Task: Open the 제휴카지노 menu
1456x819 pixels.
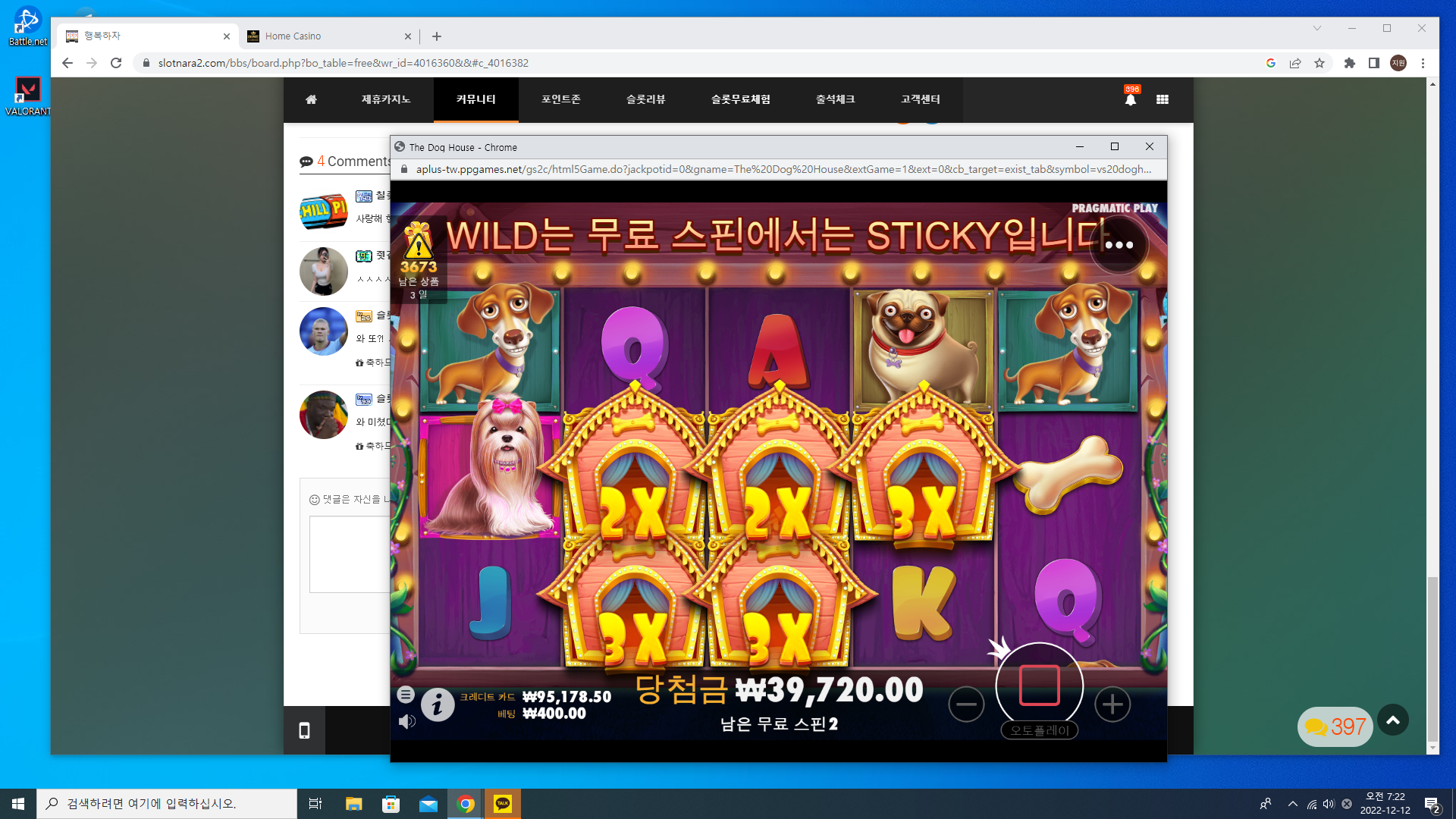Action: pyautogui.click(x=386, y=99)
